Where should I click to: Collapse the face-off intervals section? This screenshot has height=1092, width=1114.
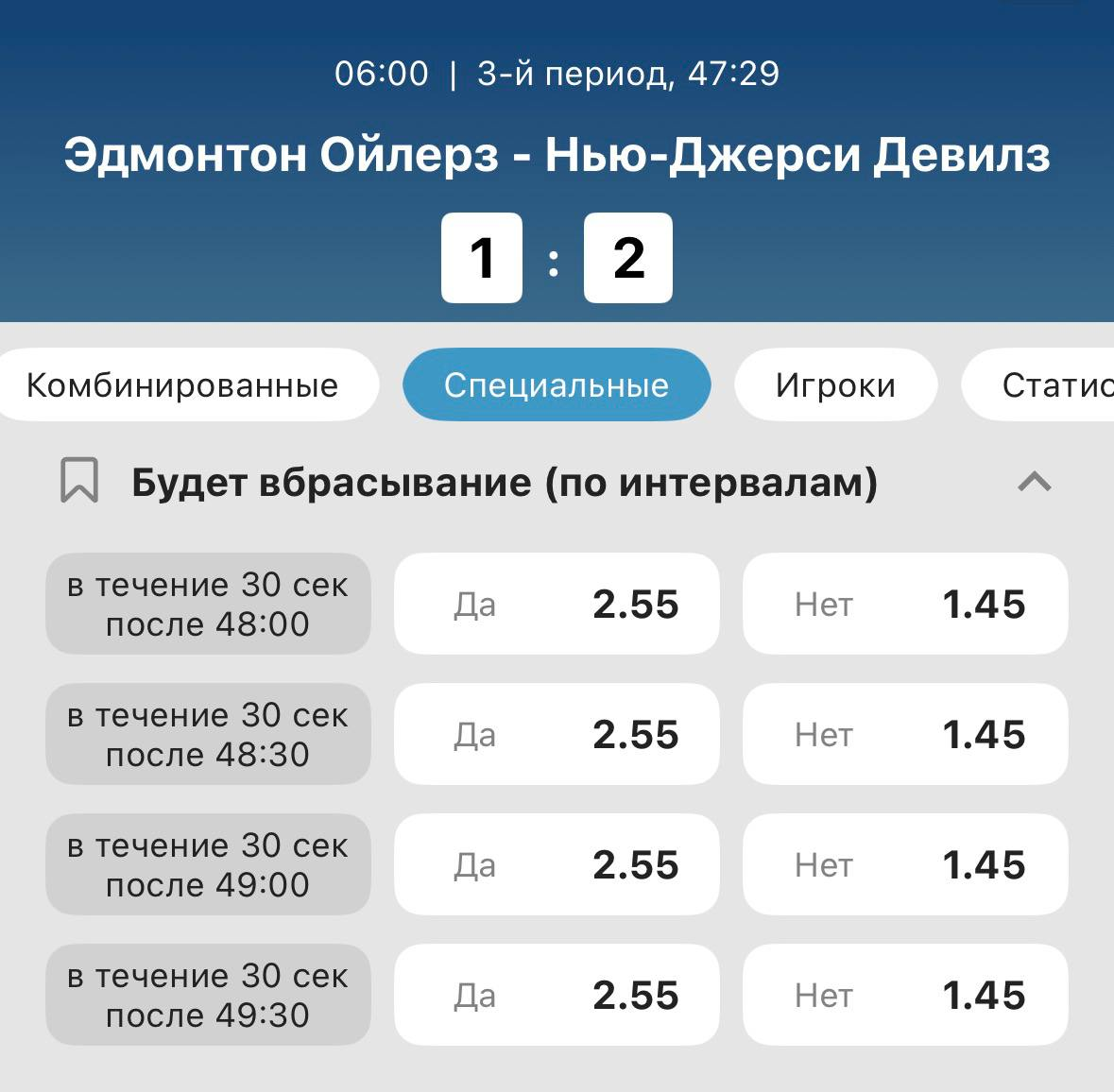[x=1034, y=482]
